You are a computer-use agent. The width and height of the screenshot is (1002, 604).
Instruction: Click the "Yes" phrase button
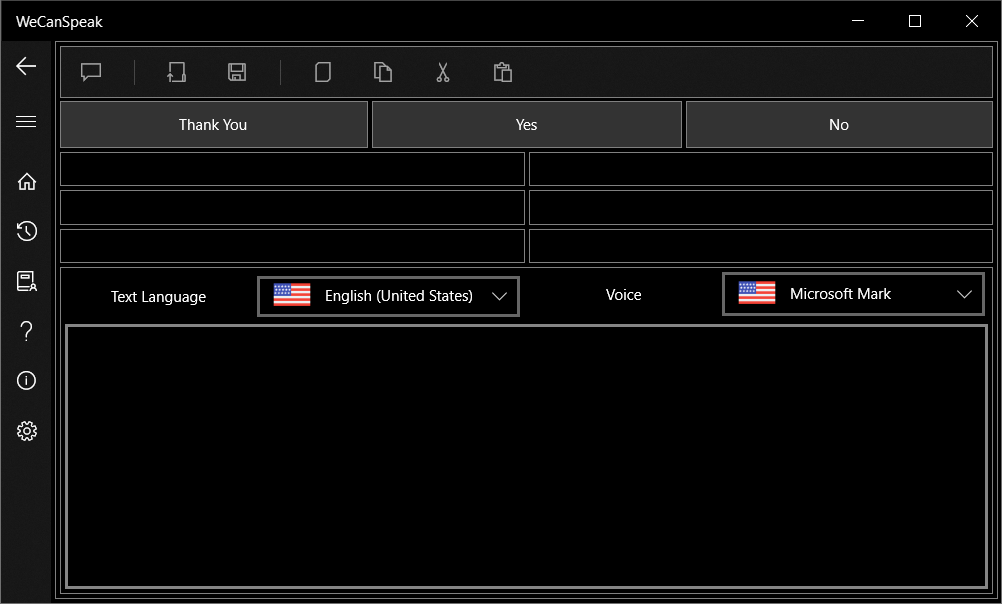click(527, 125)
